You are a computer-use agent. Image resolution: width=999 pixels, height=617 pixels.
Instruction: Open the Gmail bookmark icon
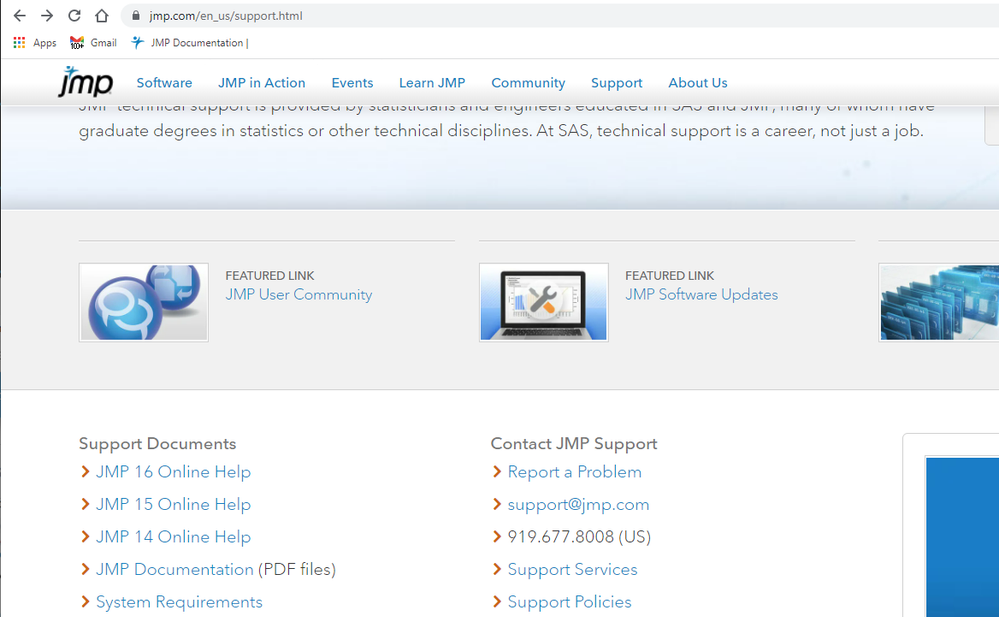point(77,43)
